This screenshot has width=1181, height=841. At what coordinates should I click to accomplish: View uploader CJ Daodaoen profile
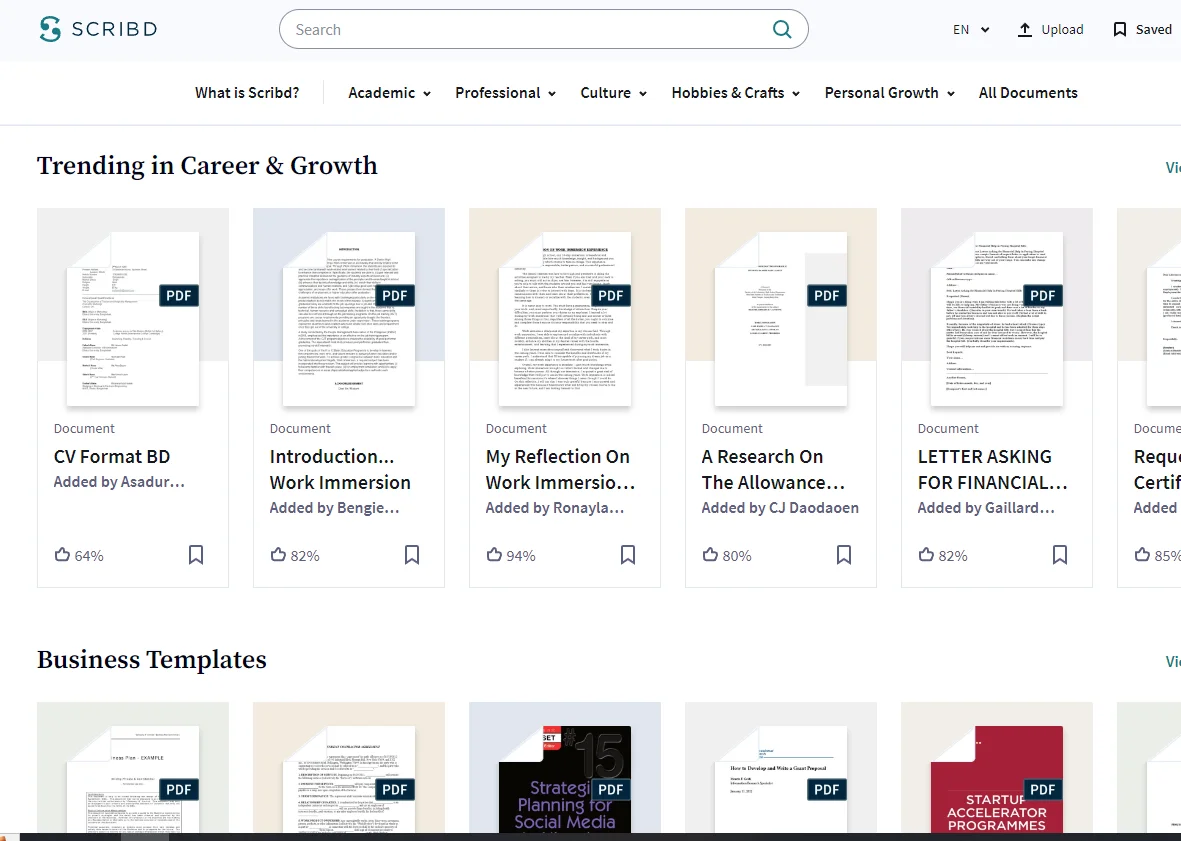(780, 507)
